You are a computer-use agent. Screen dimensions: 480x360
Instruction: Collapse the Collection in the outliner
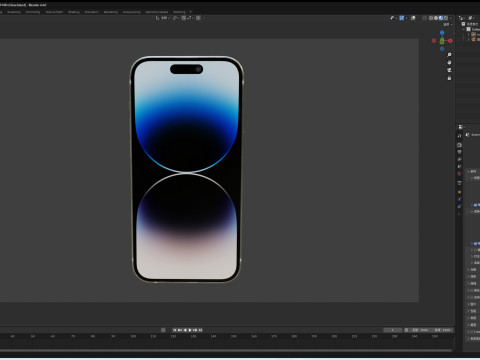464,29
